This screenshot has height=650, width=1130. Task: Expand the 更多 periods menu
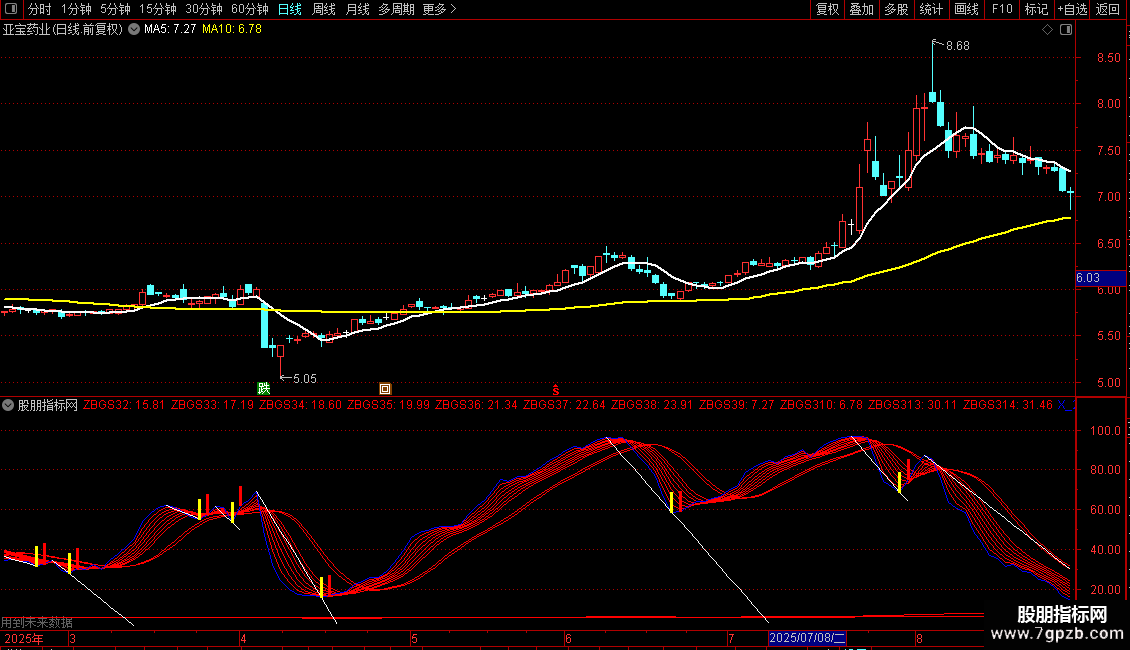439,9
